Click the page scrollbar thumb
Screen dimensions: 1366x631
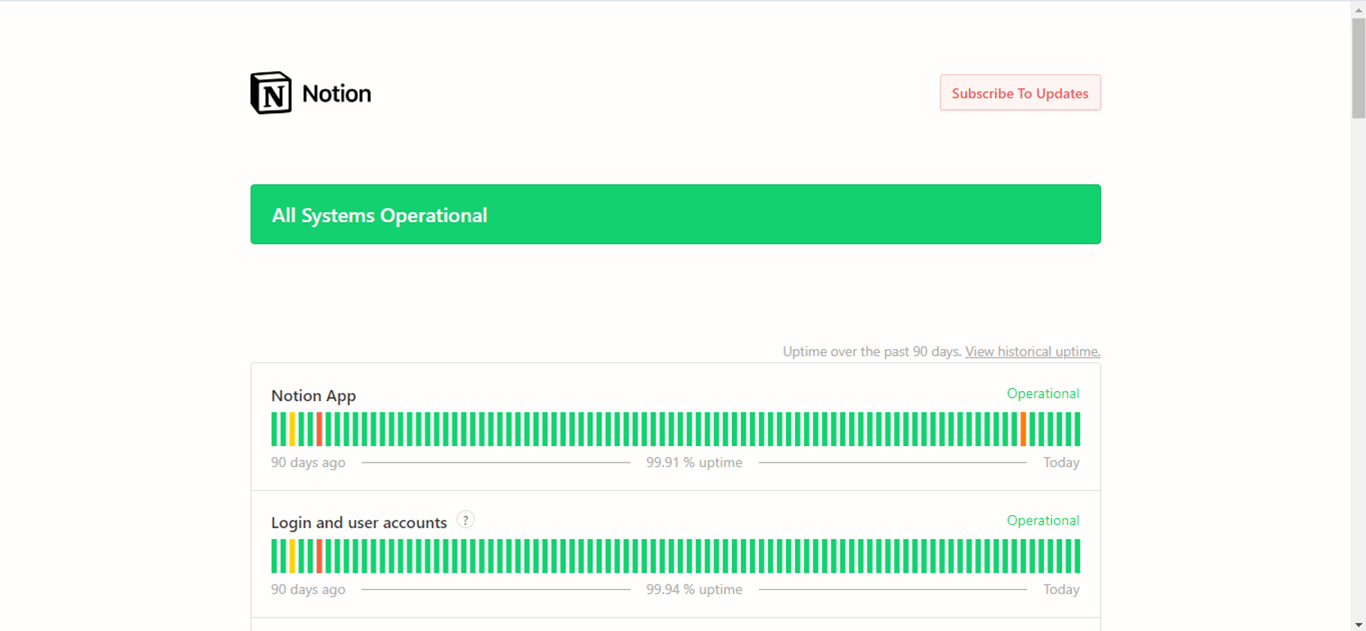click(1358, 67)
